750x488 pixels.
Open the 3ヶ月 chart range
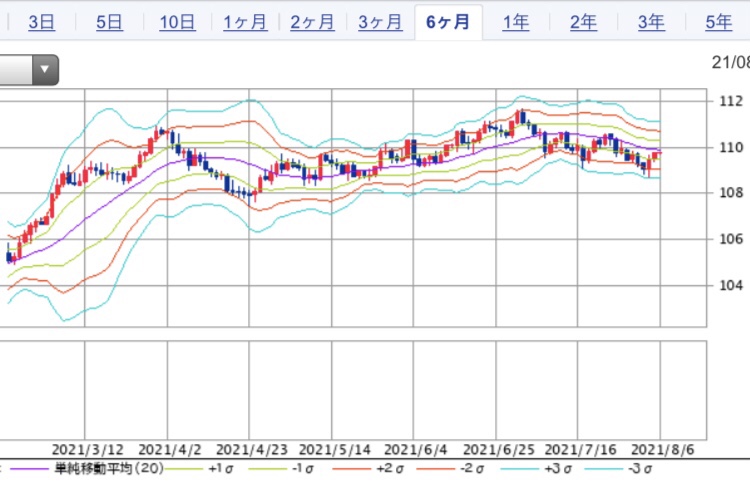(380, 22)
